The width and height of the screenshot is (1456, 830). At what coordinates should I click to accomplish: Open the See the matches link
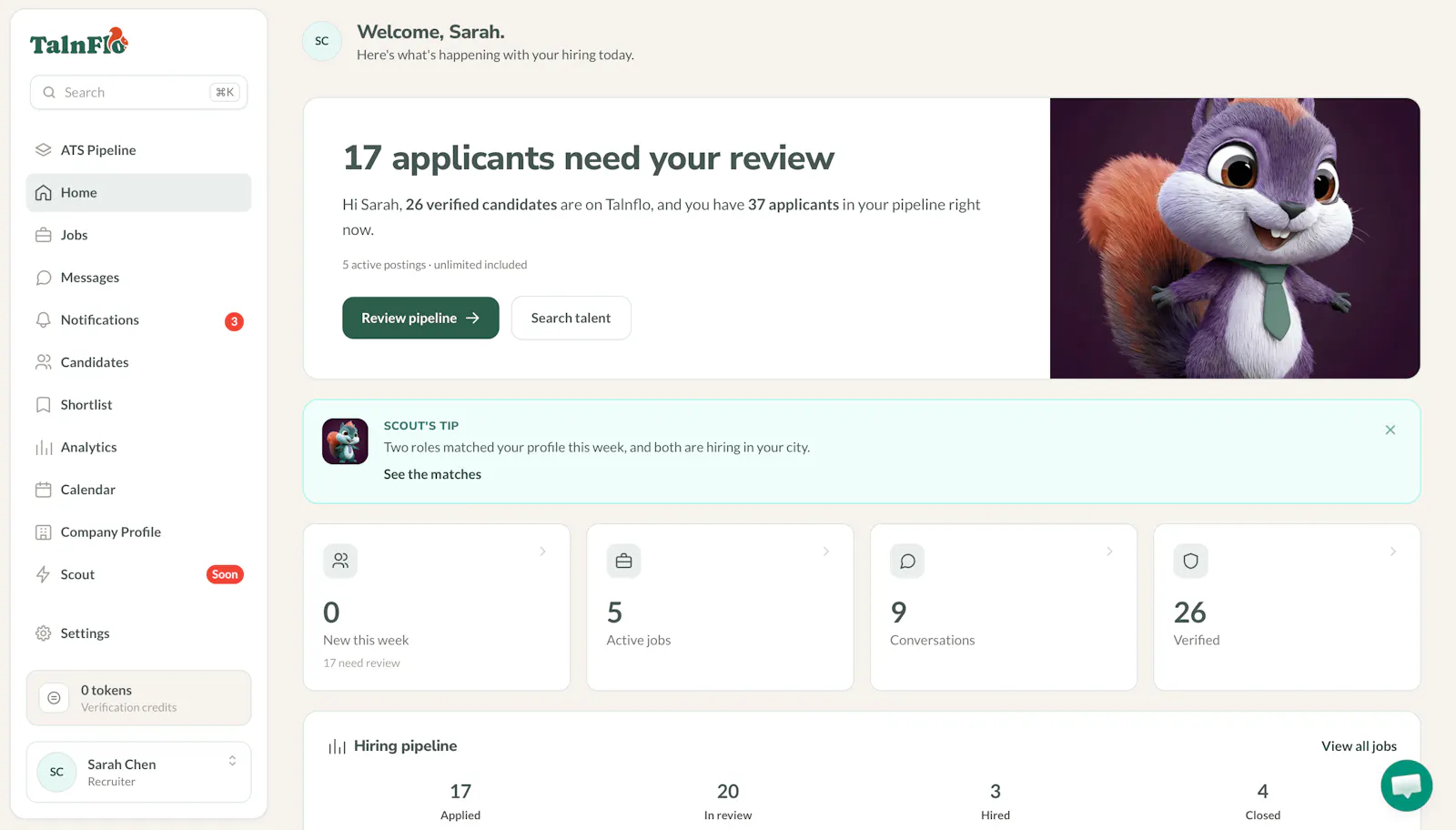click(432, 474)
